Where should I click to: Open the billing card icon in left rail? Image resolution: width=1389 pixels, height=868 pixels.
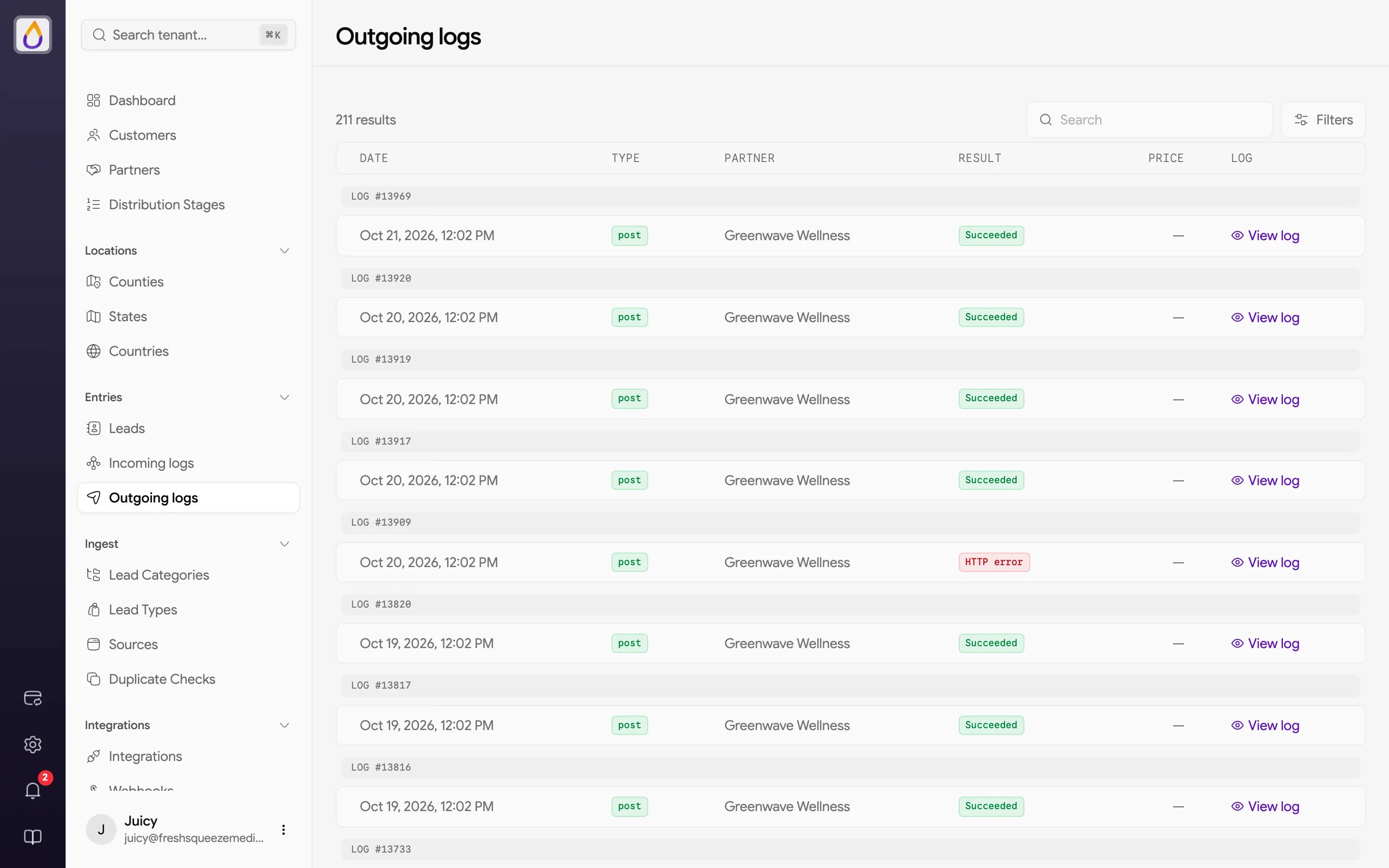(33, 698)
